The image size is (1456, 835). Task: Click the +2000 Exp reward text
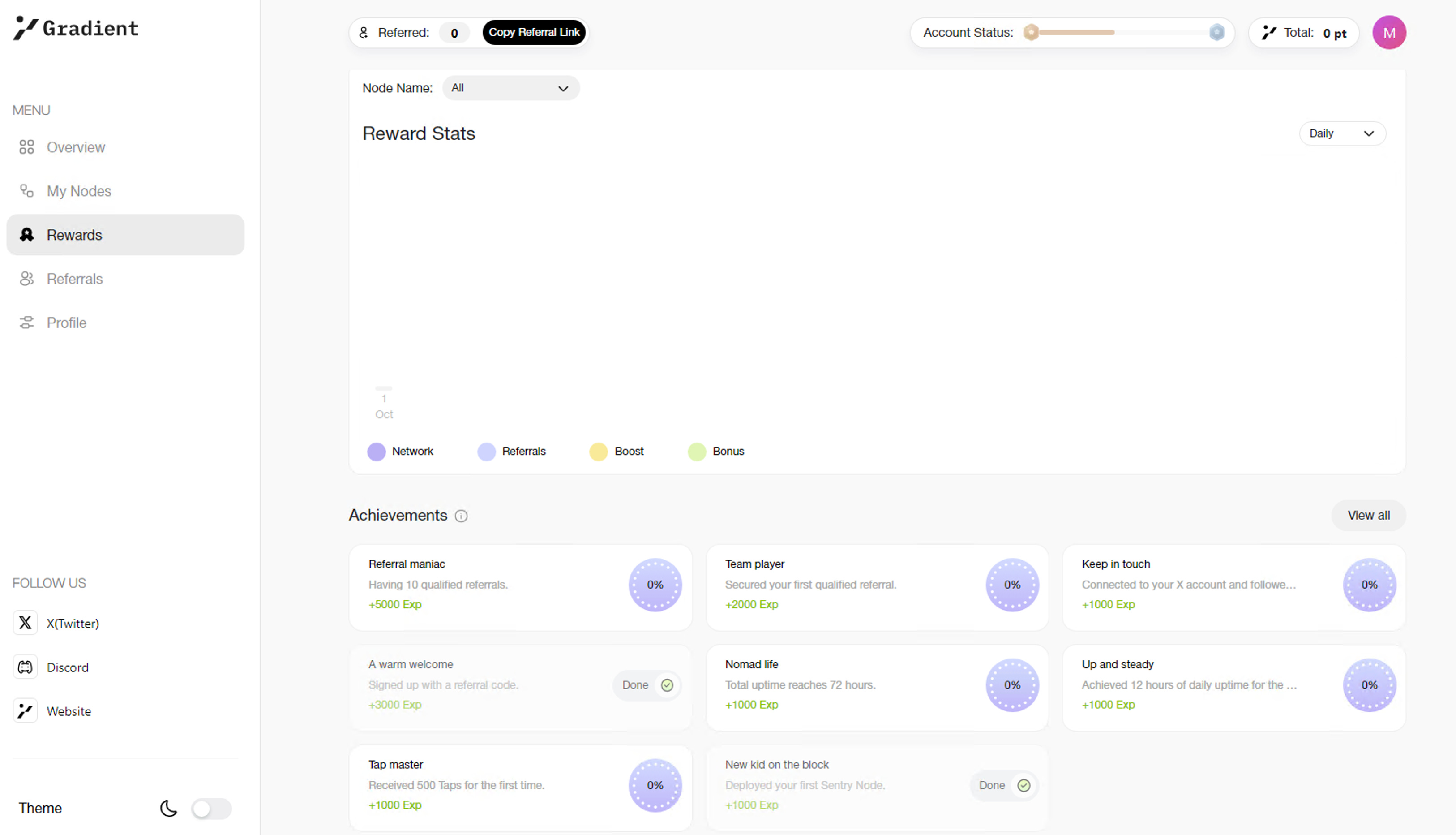(x=752, y=604)
